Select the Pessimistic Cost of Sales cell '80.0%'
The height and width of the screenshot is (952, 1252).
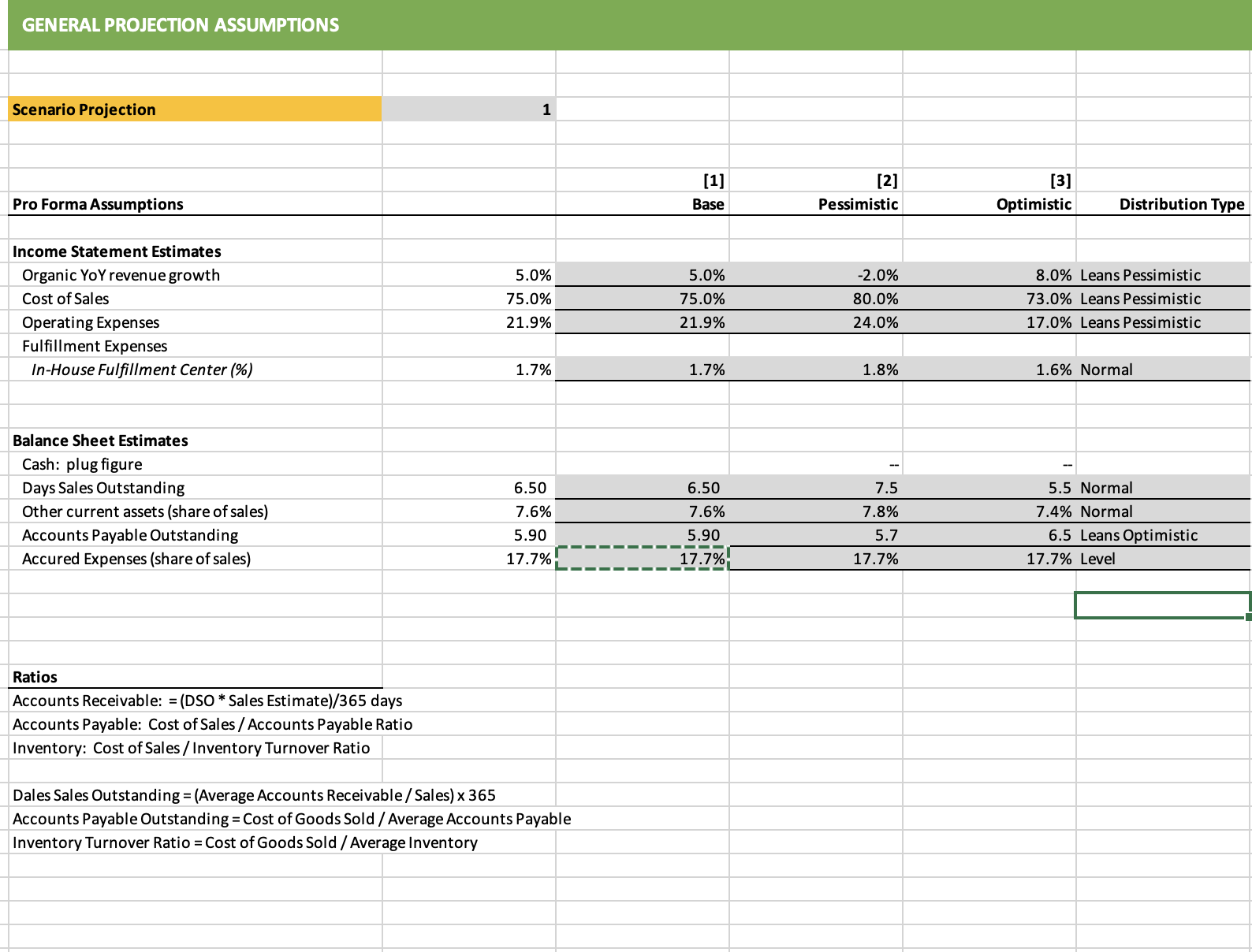(816, 299)
